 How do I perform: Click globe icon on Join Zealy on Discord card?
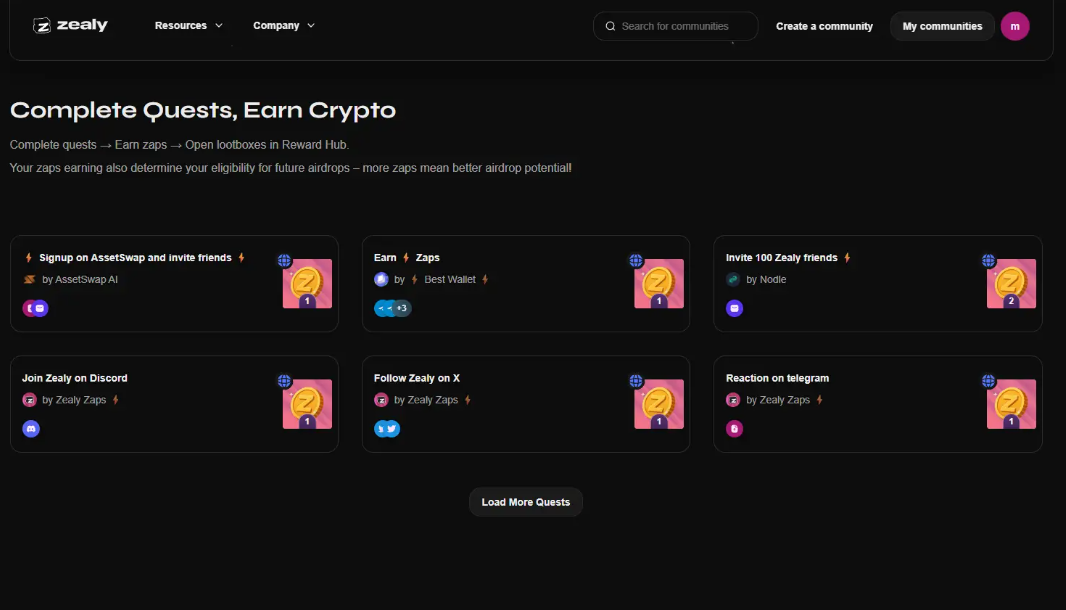coord(284,381)
